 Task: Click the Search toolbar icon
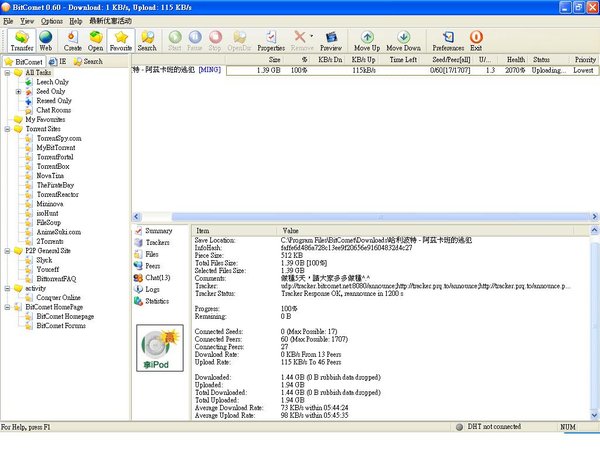[147, 41]
